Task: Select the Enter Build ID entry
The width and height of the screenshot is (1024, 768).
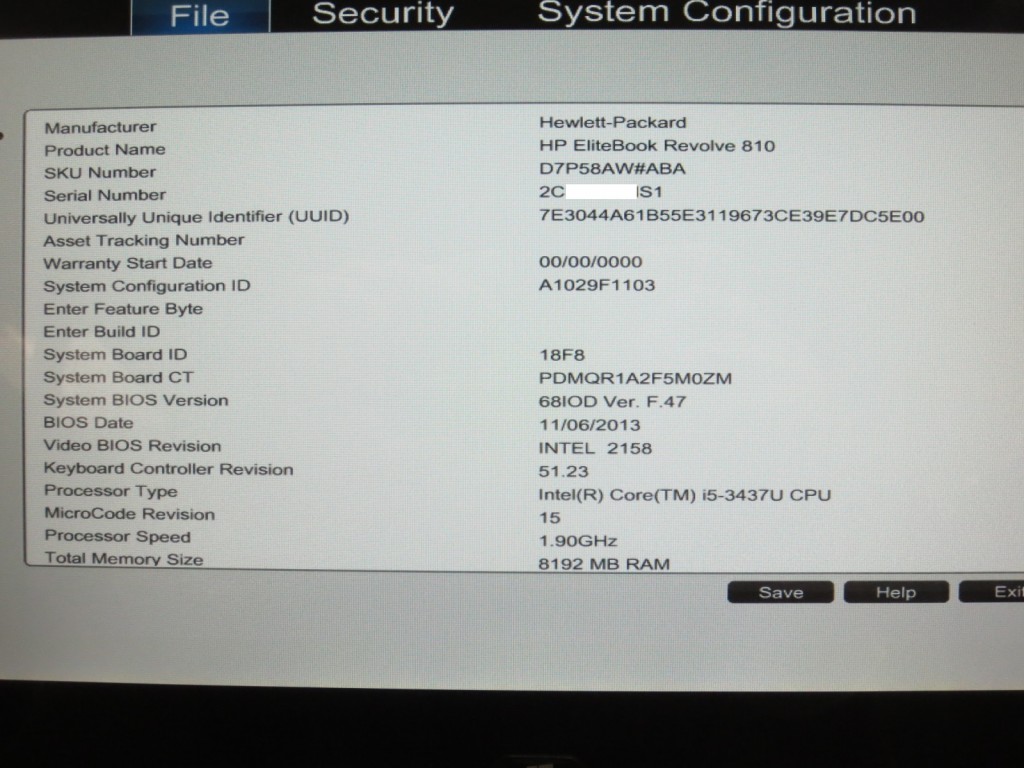Action: point(101,332)
